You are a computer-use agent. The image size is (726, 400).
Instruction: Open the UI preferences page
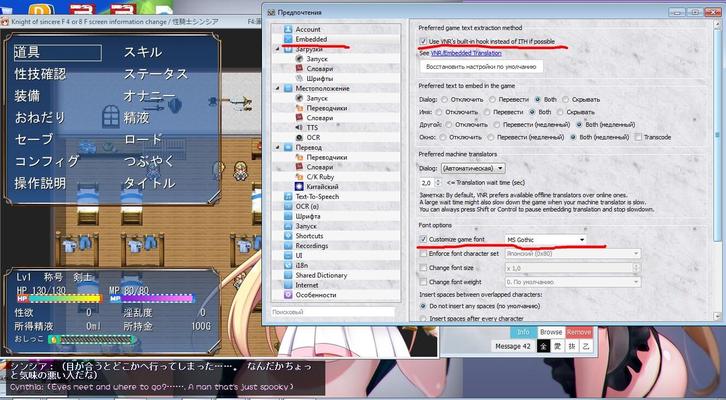[299, 256]
